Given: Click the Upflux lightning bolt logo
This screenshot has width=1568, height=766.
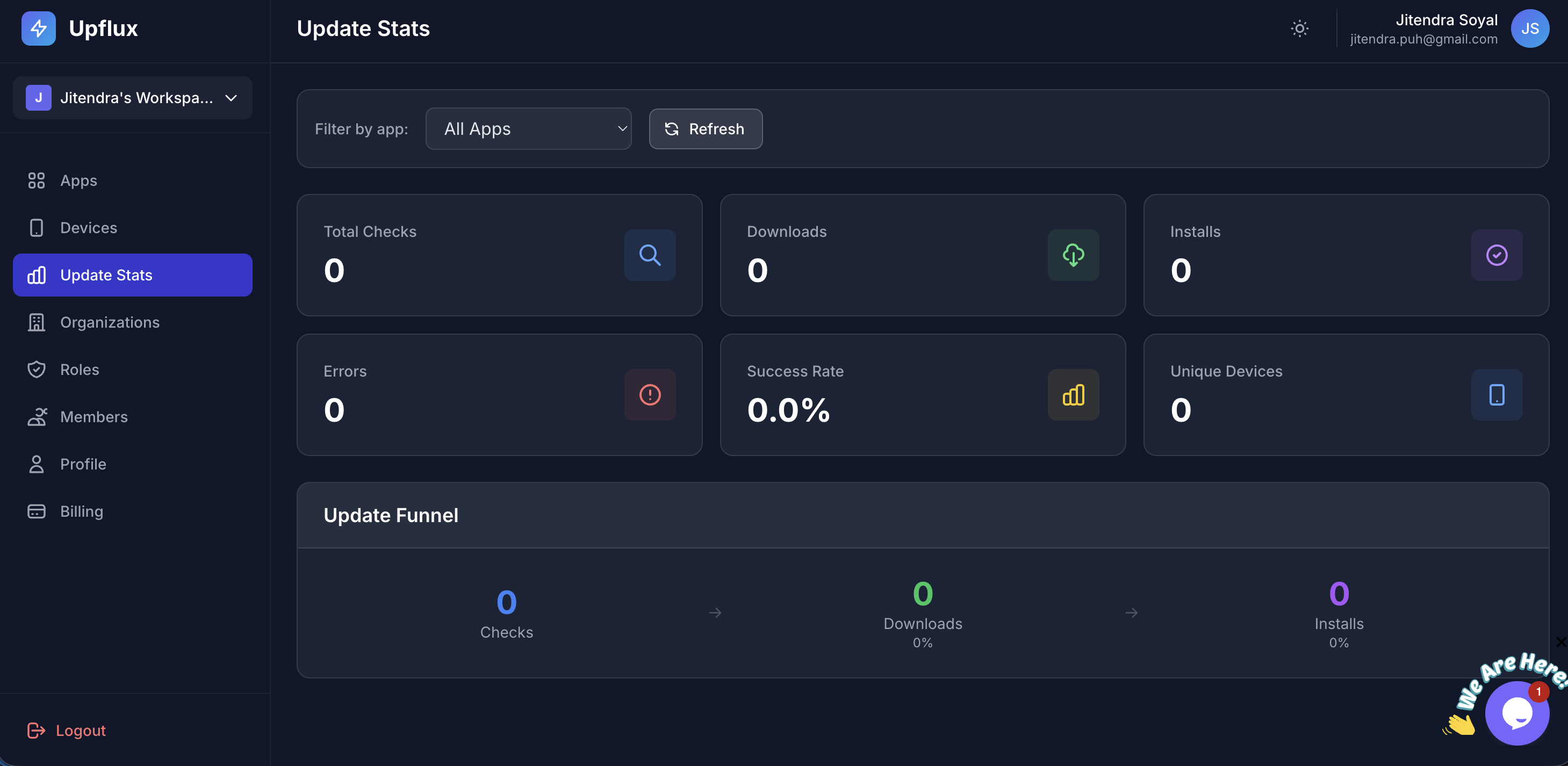Looking at the screenshot, I should [x=38, y=28].
